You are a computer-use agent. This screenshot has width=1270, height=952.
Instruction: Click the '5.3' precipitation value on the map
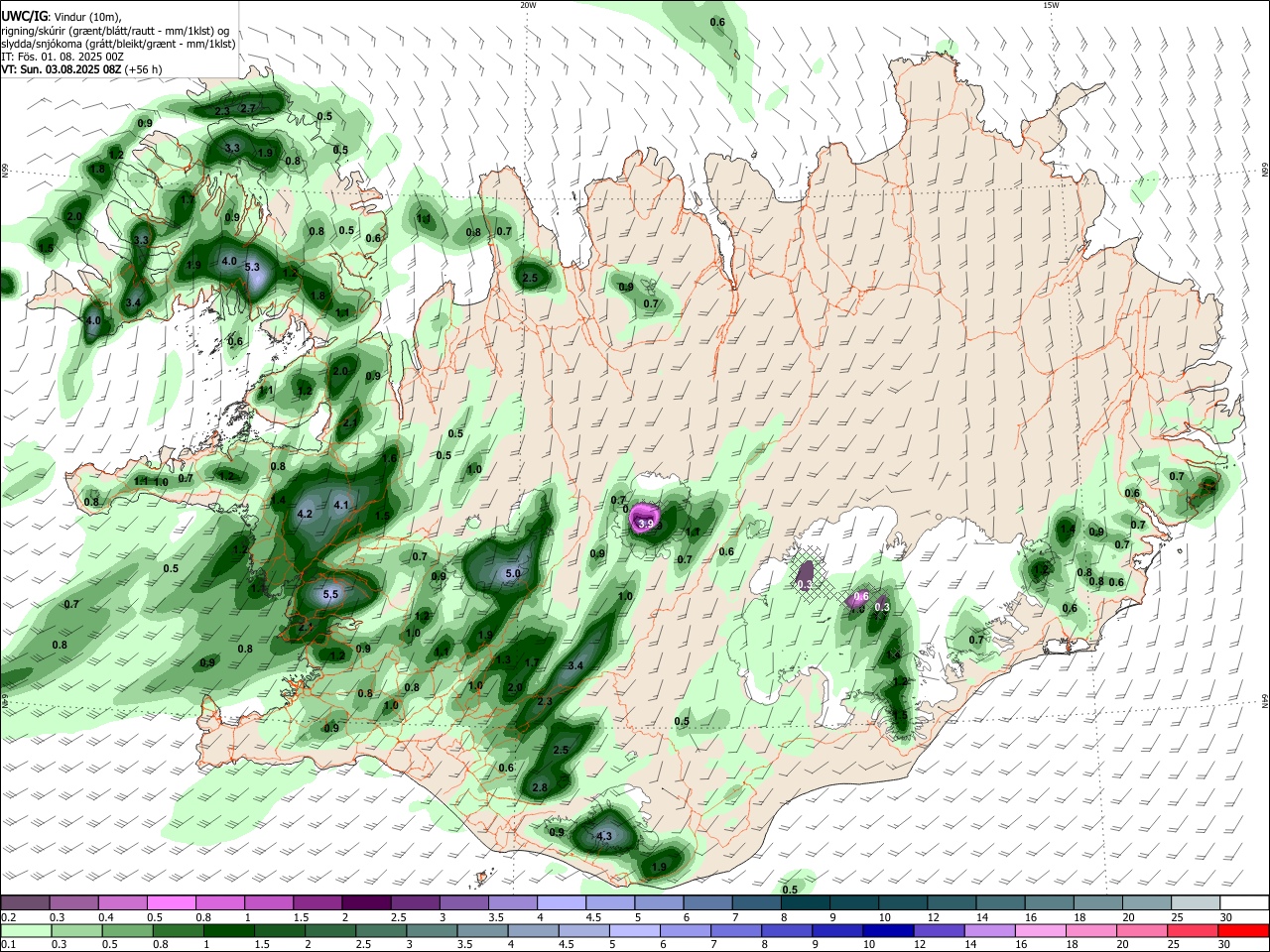click(x=252, y=267)
